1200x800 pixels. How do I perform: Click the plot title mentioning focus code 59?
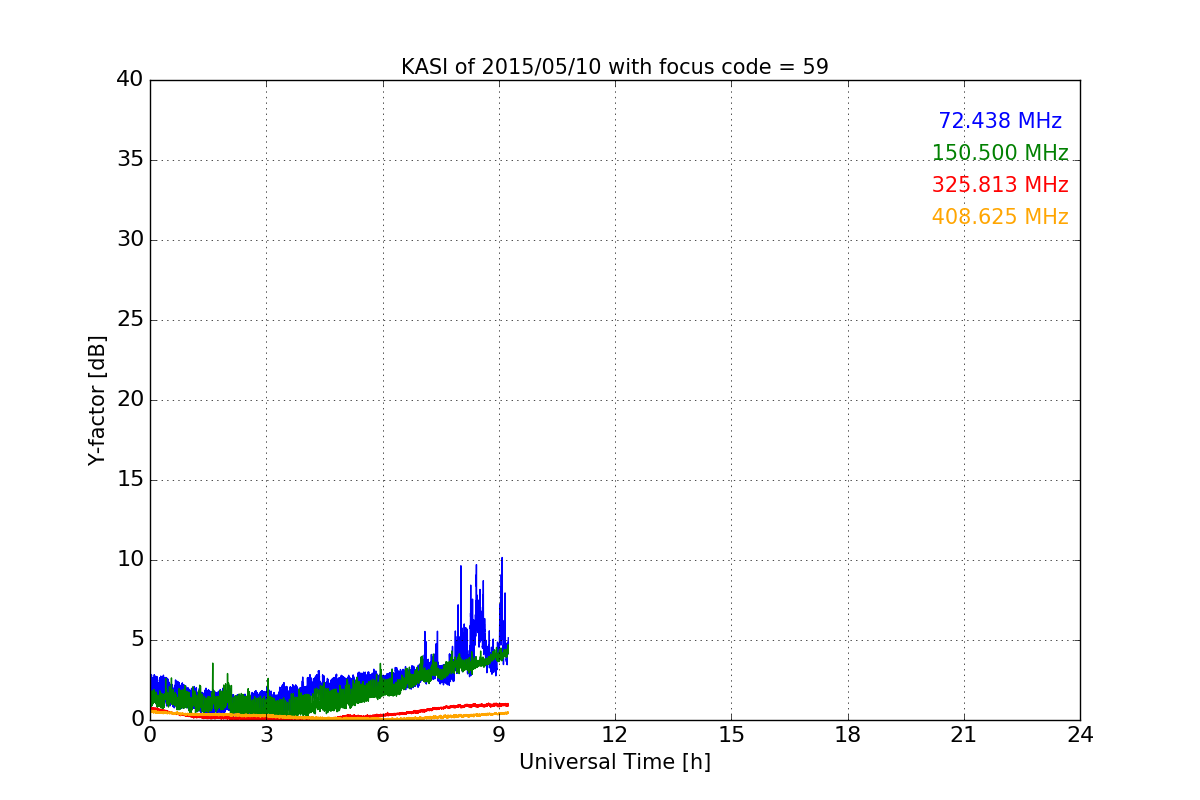point(614,67)
